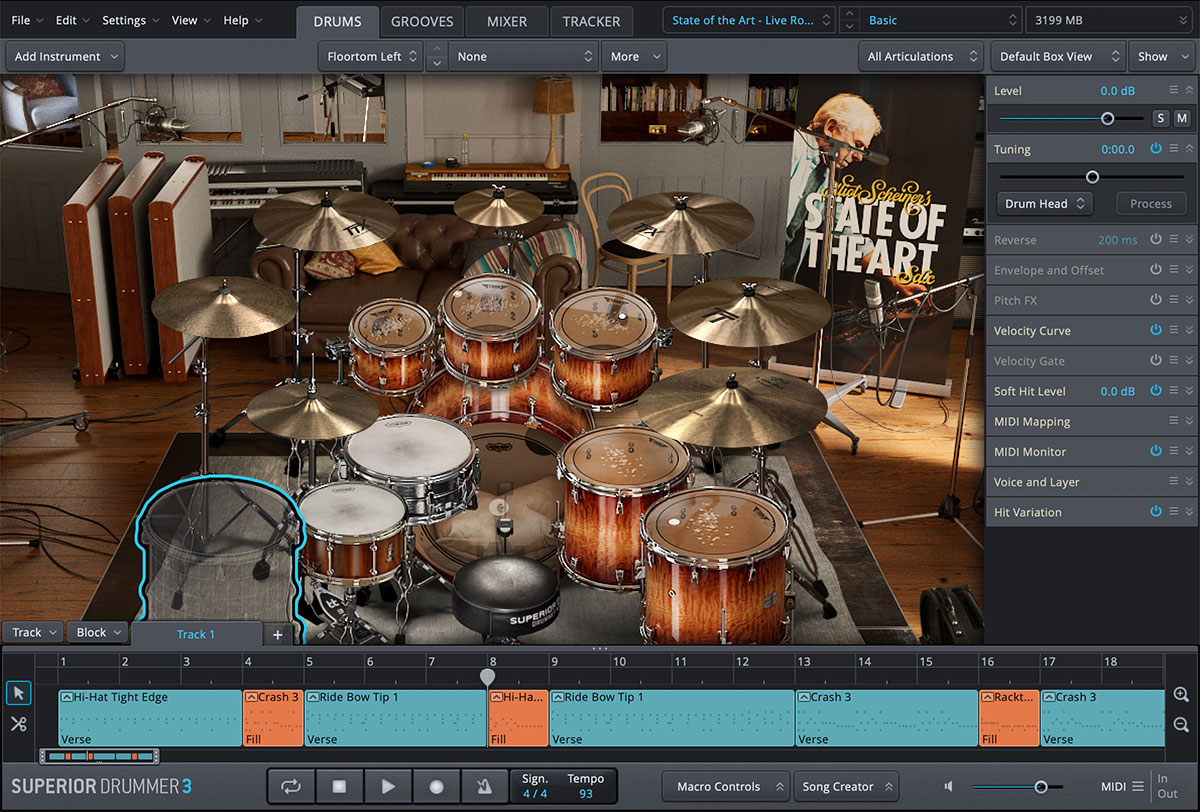This screenshot has height=812, width=1200.
Task: Toggle the loop playback button
Action: point(291,787)
